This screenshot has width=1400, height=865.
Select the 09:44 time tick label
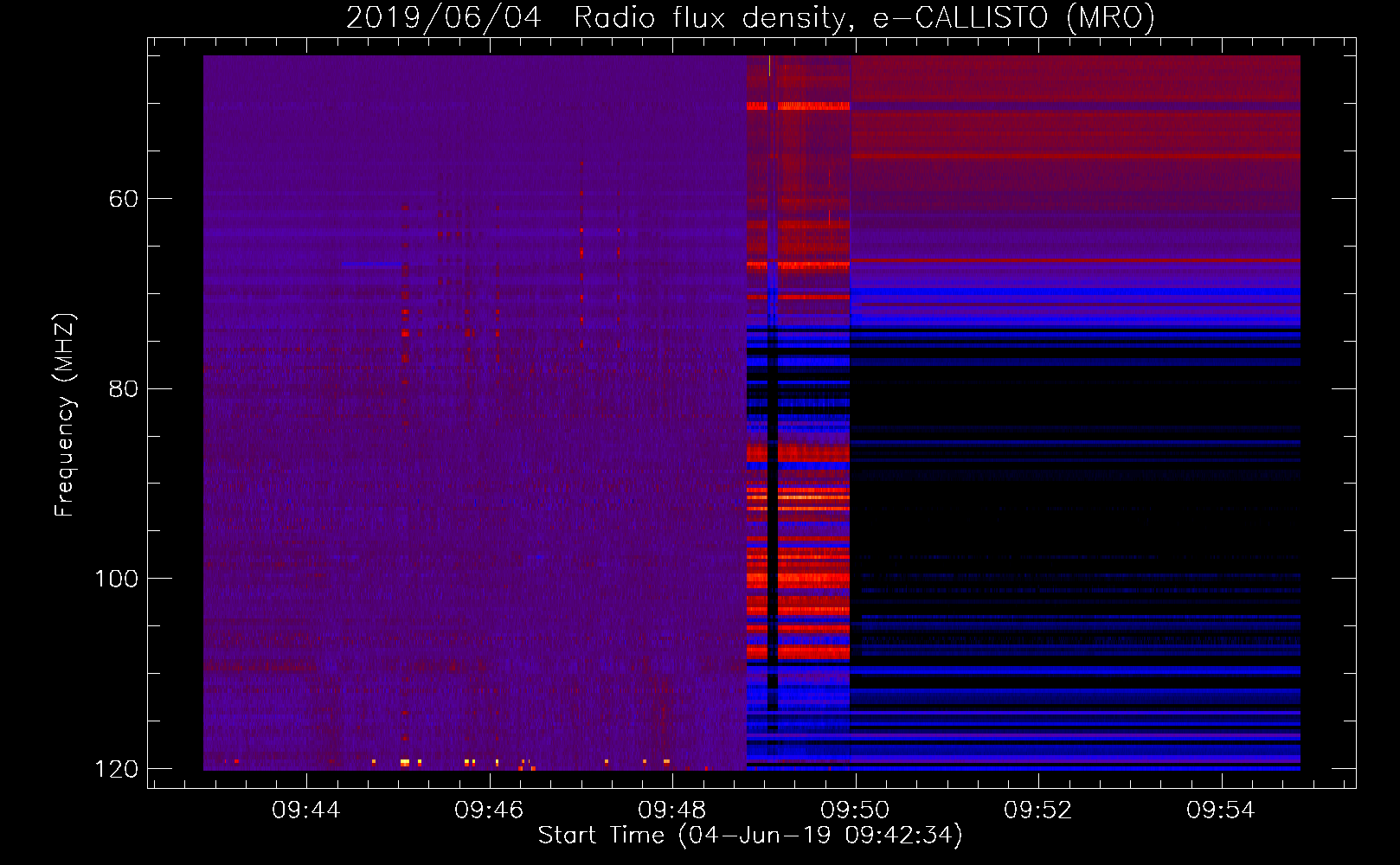[x=306, y=811]
